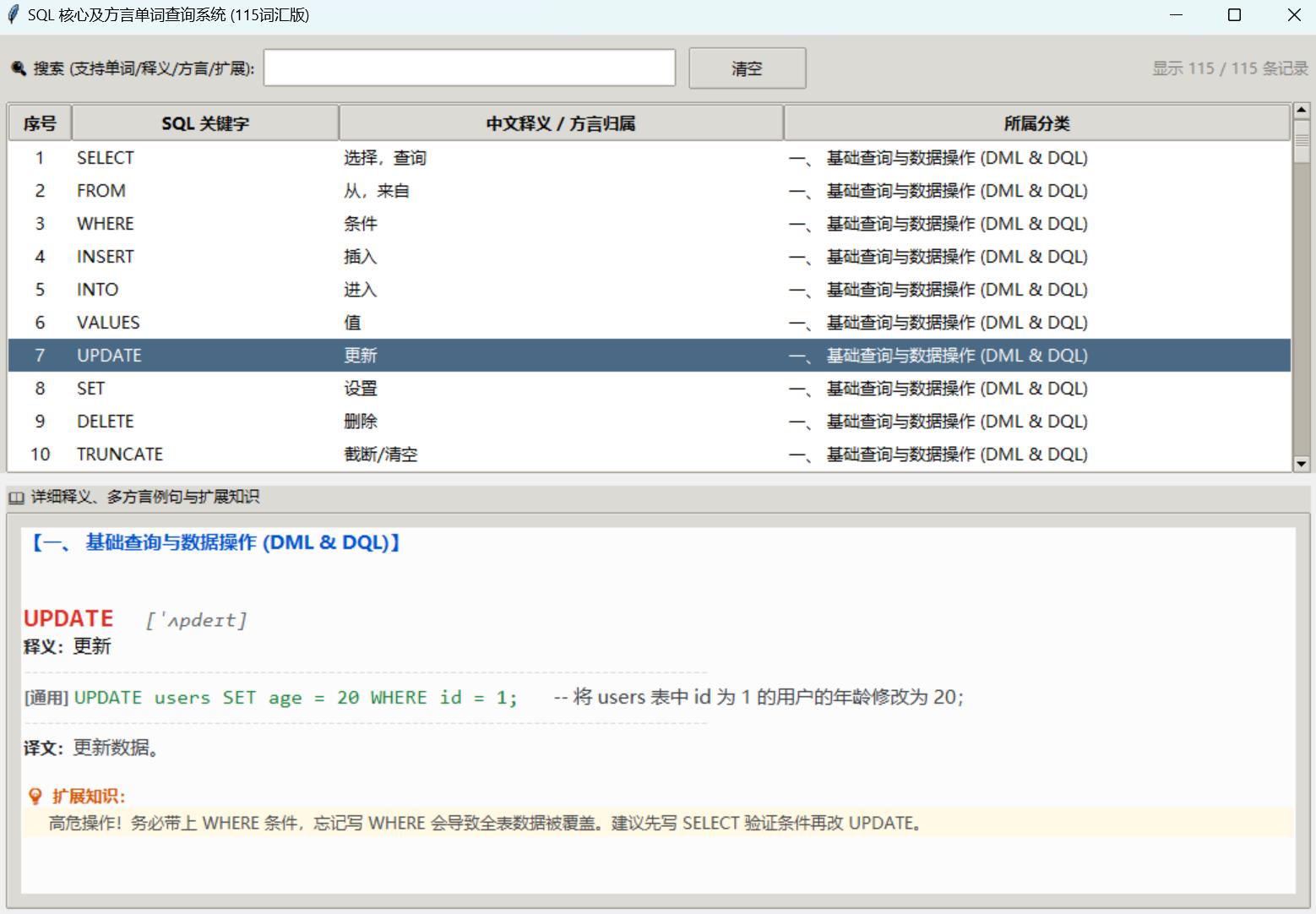Click the 释义: 更新 line
This screenshot has width=1316, height=914.
coord(68,647)
